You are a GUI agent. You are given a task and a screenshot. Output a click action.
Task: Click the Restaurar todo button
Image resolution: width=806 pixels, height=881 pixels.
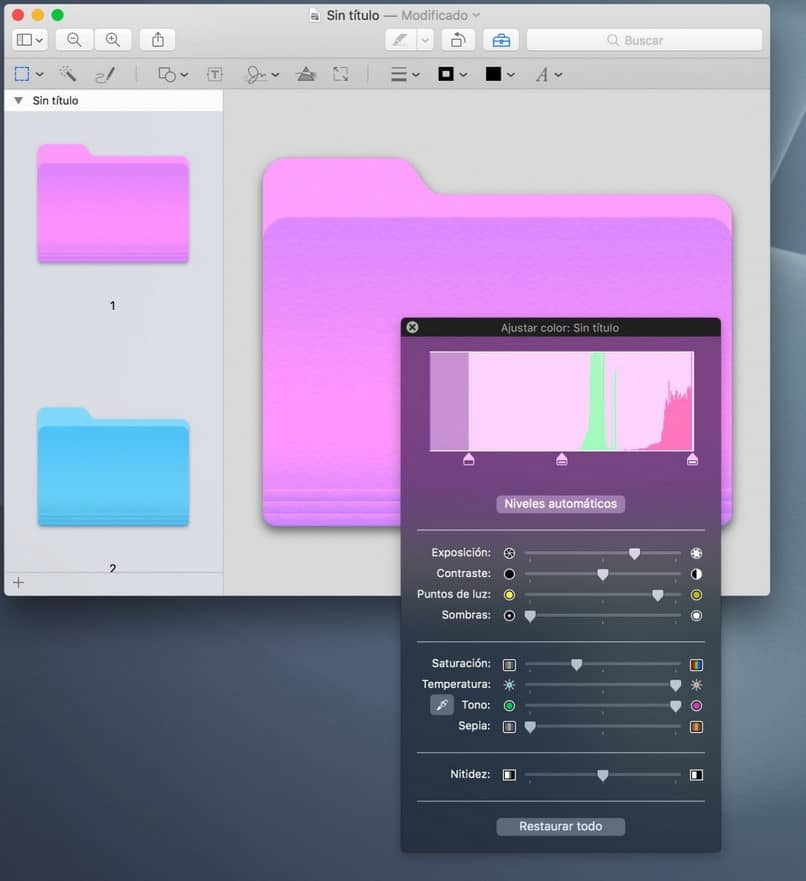pos(561,827)
